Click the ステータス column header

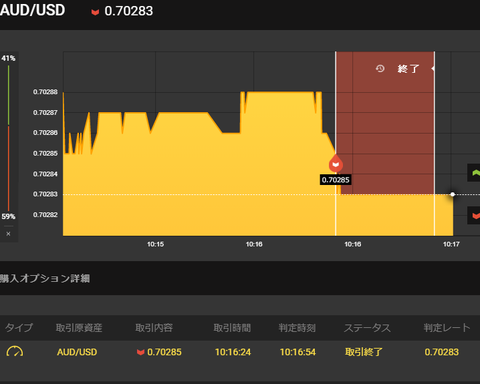pyautogui.click(x=367, y=328)
